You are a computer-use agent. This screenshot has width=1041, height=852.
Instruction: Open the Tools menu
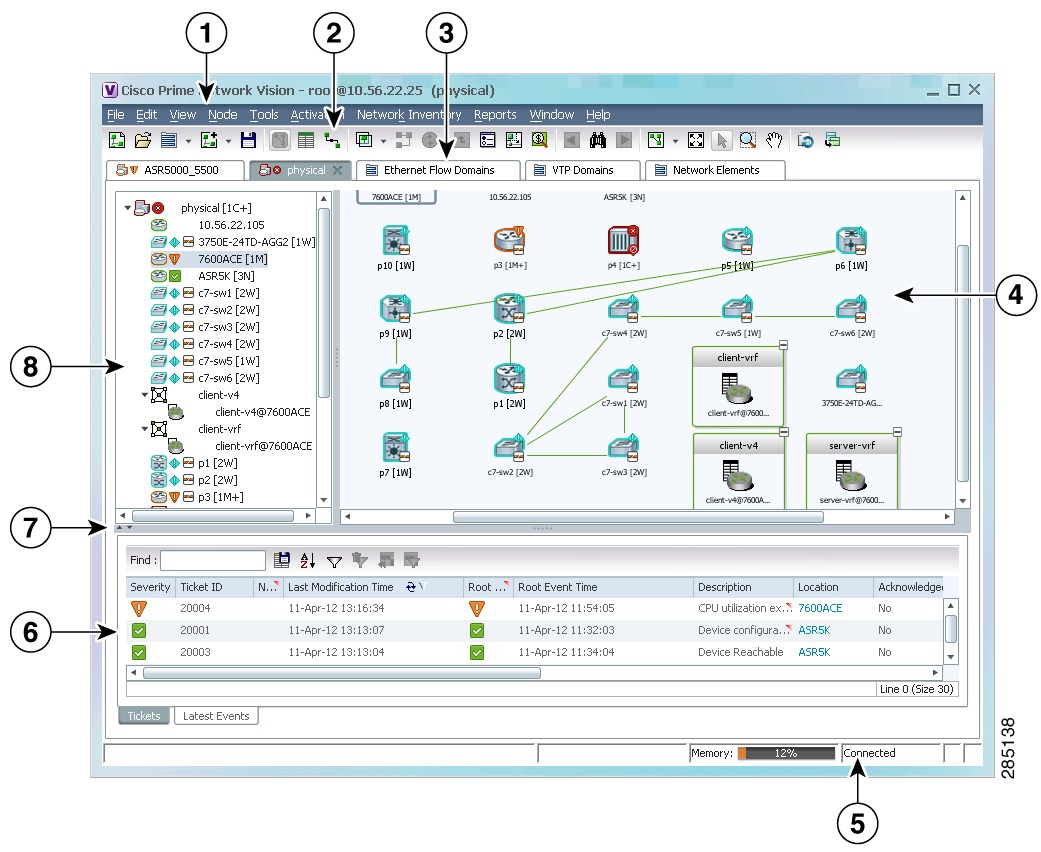tap(264, 115)
